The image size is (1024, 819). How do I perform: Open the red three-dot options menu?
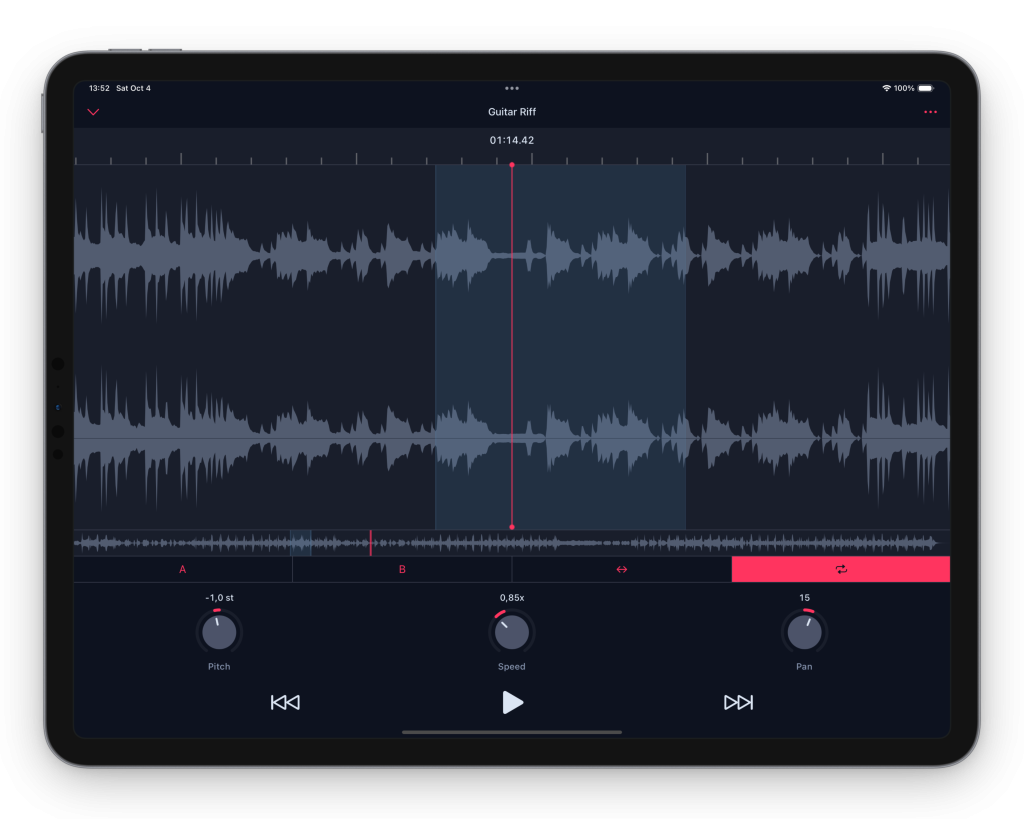[x=930, y=112]
